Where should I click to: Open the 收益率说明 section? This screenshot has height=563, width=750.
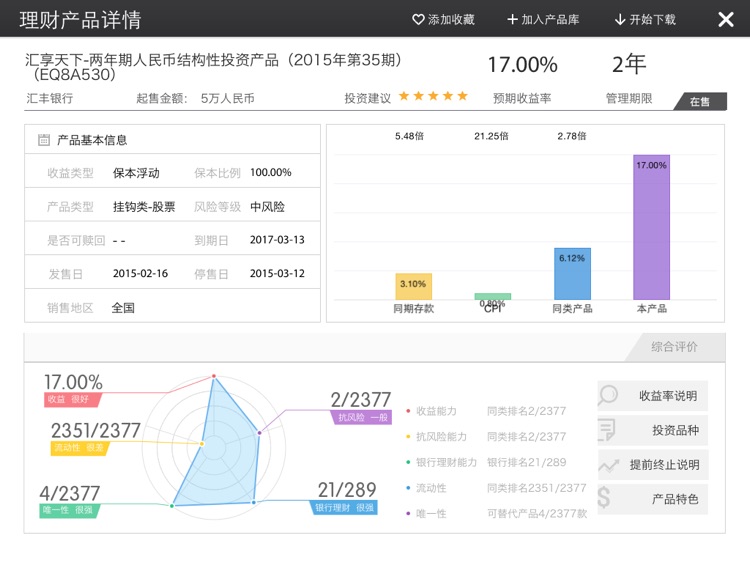652,396
